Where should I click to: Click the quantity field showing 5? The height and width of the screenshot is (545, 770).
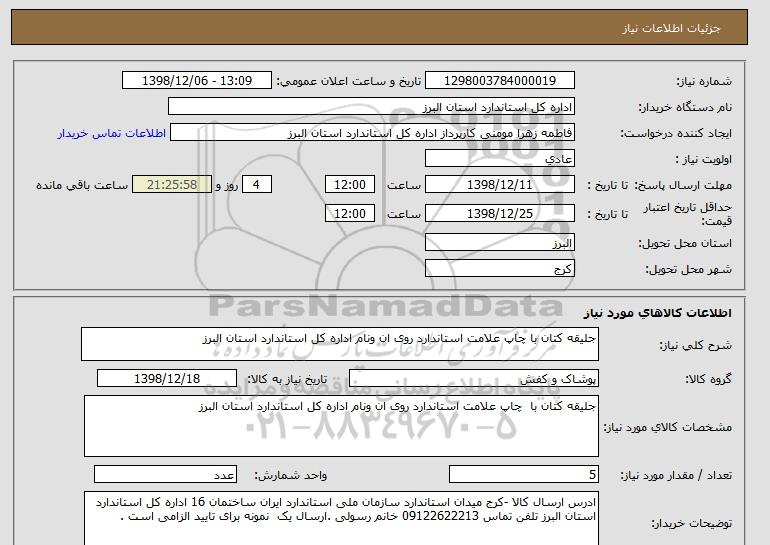click(523, 475)
